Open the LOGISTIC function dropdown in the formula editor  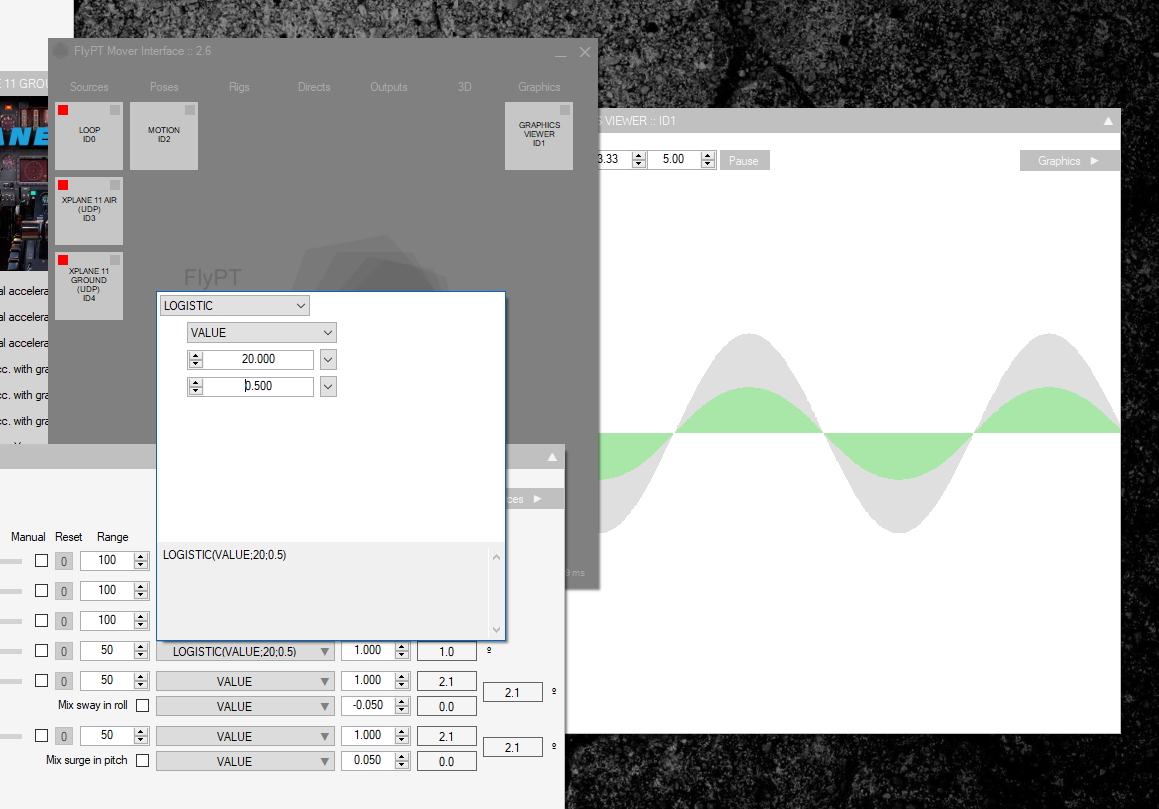[x=234, y=305]
